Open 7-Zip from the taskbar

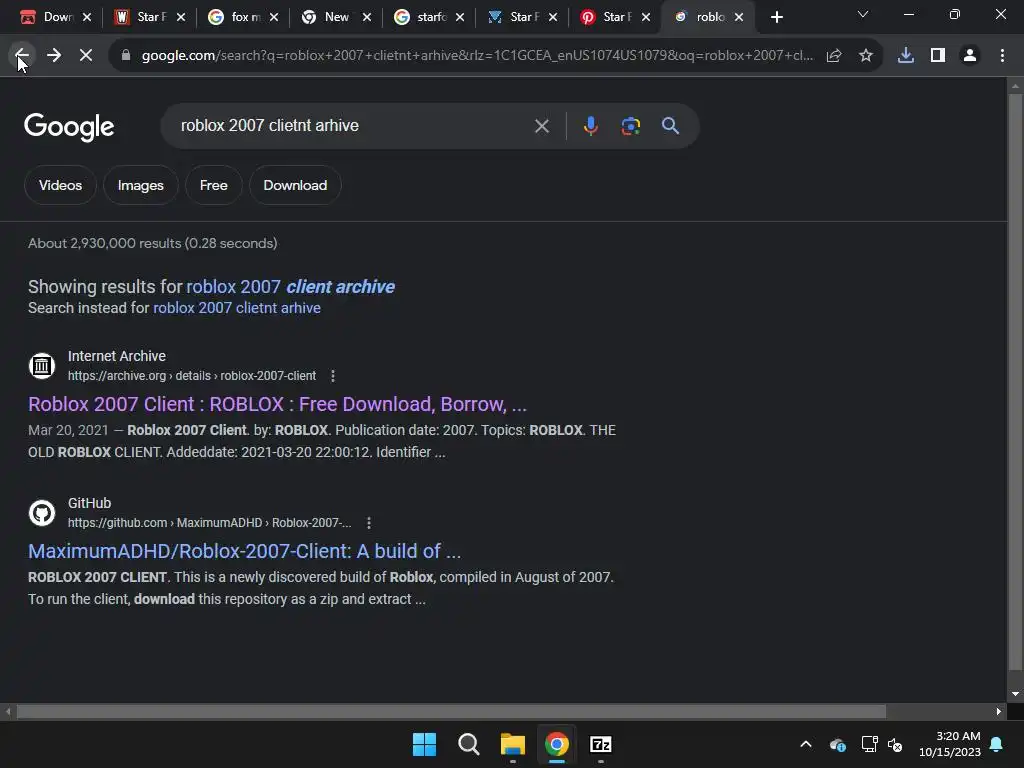click(x=601, y=744)
